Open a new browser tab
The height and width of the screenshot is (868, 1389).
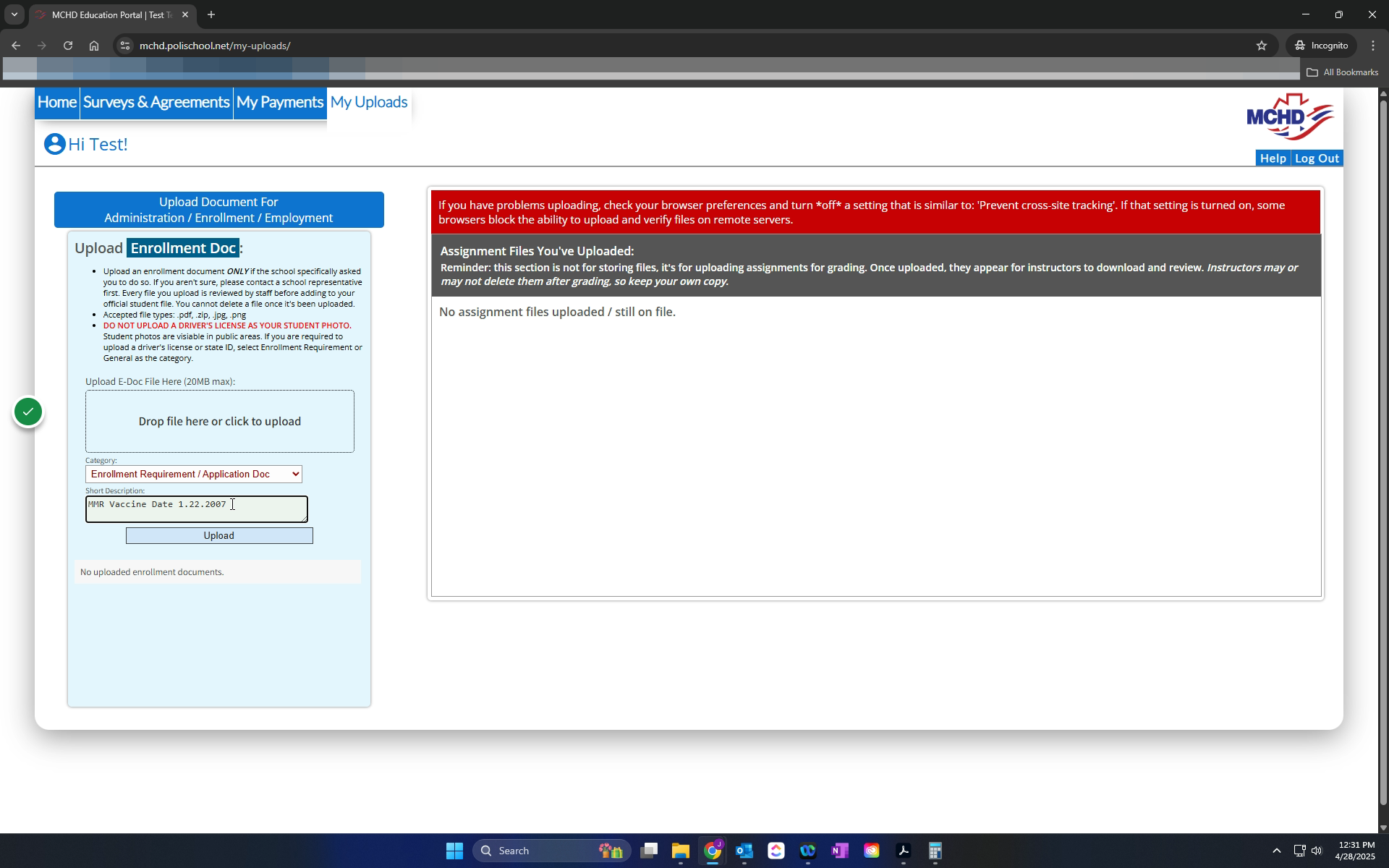(211, 14)
